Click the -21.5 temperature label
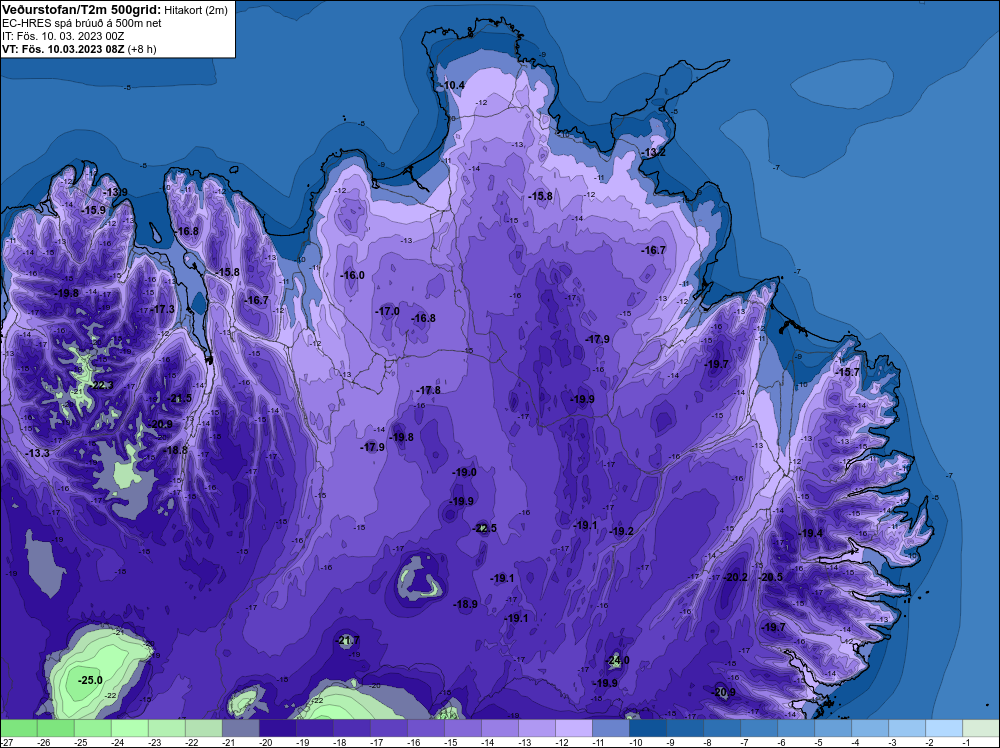Screen dimensions: 1000x748 [179, 398]
